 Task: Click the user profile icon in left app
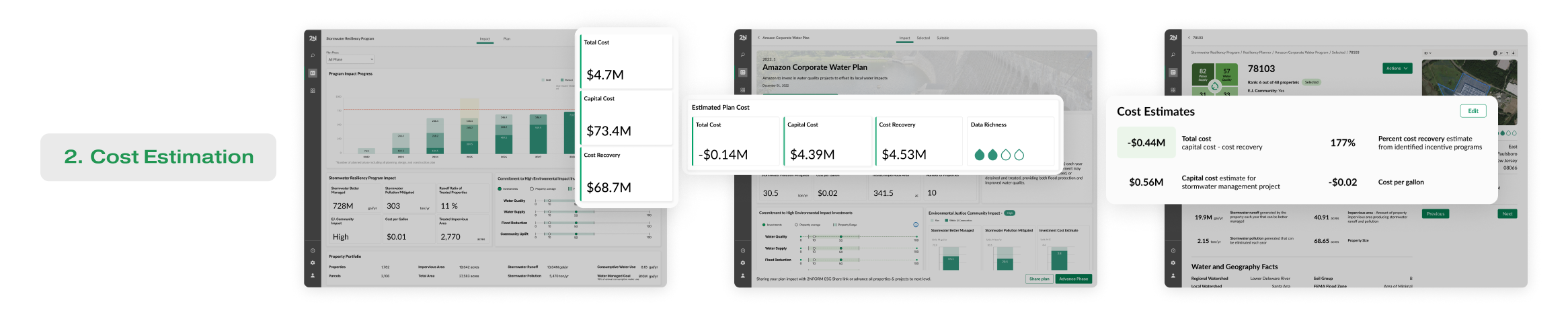tap(313, 275)
